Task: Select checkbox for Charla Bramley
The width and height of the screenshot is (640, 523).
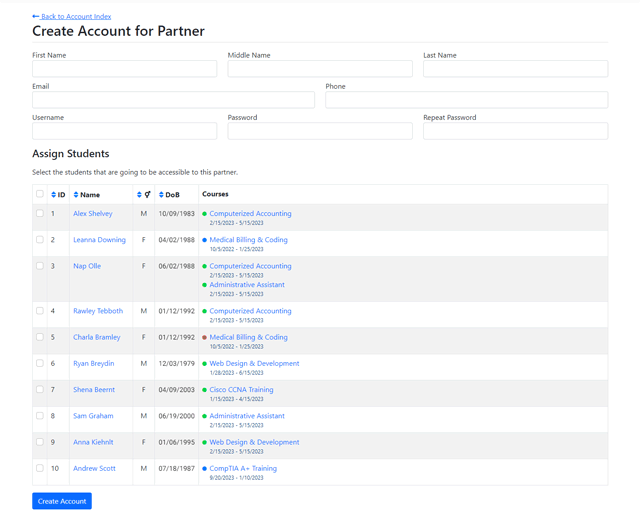Action: 40,337
